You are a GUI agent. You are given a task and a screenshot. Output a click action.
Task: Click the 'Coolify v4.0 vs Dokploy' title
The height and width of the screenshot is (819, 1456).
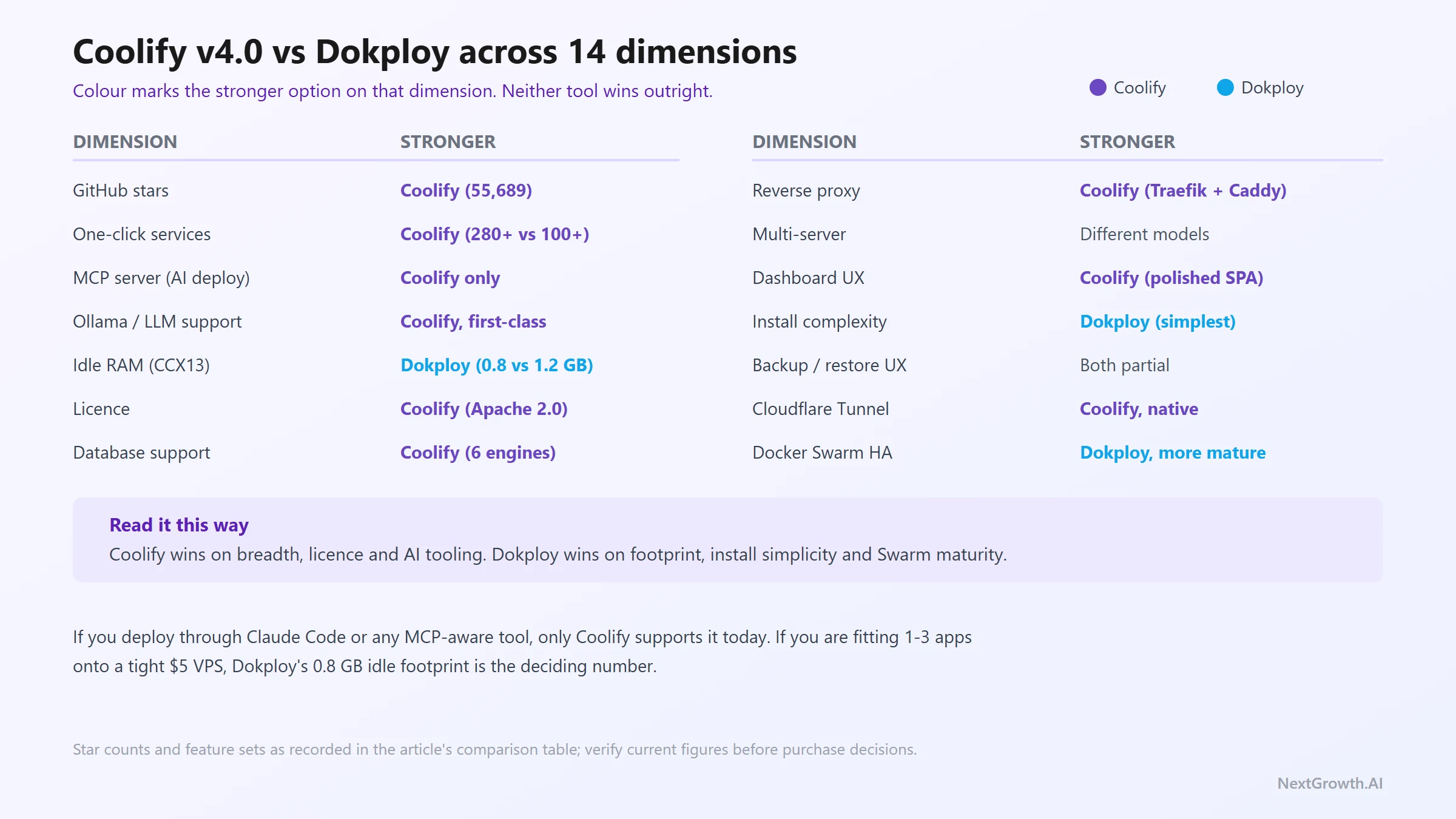[x=434, y=52]
